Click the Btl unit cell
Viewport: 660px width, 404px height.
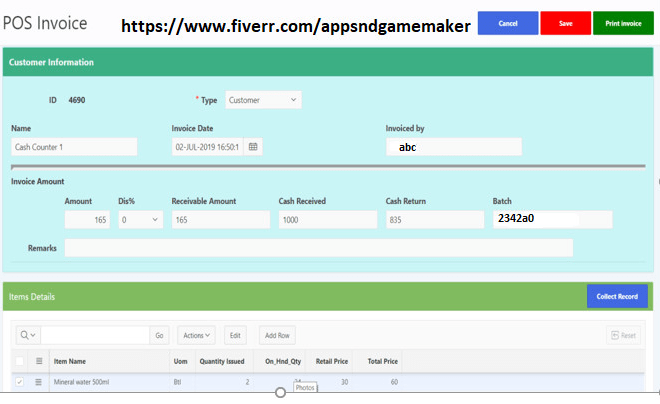(x=182, y=382)
